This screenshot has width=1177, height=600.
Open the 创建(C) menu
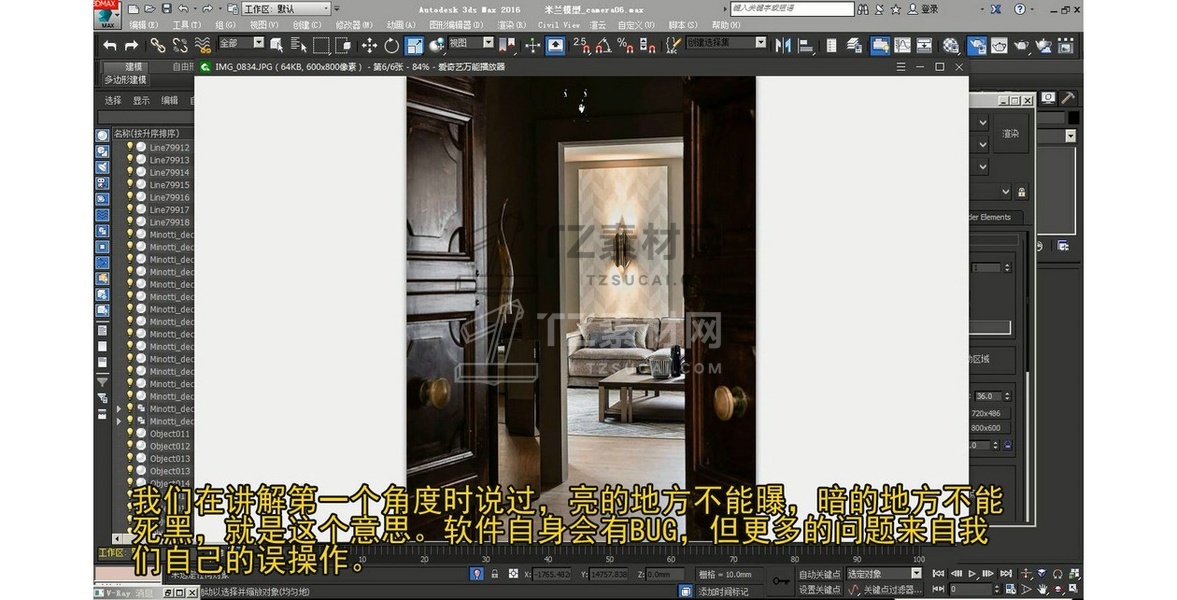[307, 25]
